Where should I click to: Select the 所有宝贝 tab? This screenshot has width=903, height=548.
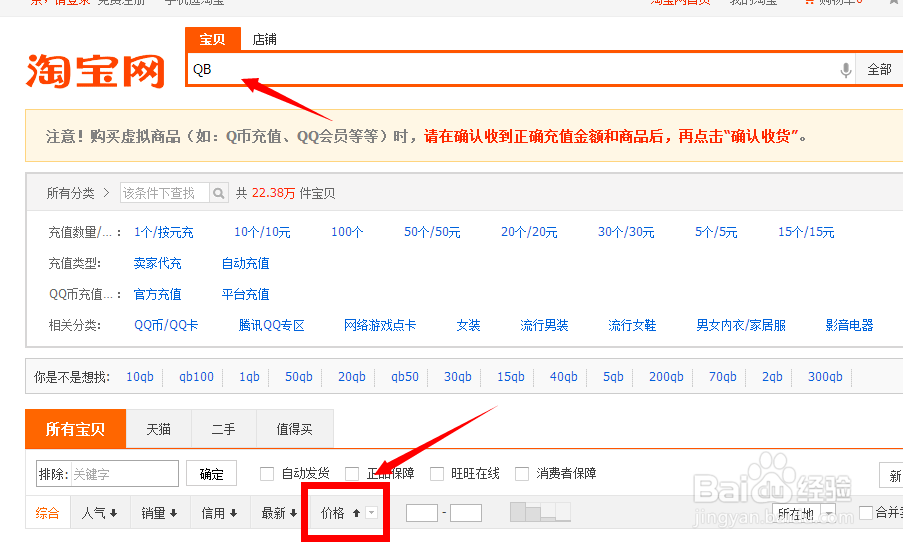tap(75, 429)
